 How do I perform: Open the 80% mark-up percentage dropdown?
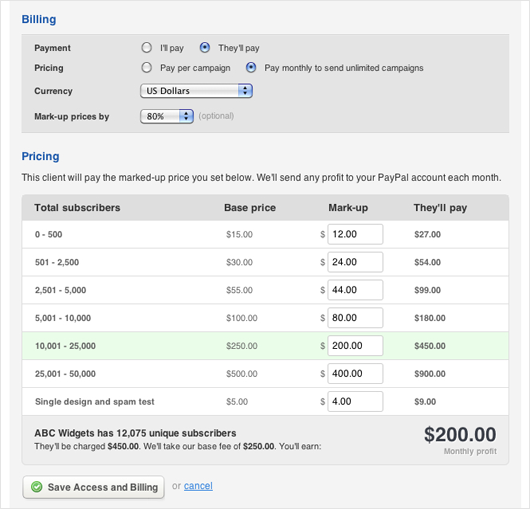167,116
